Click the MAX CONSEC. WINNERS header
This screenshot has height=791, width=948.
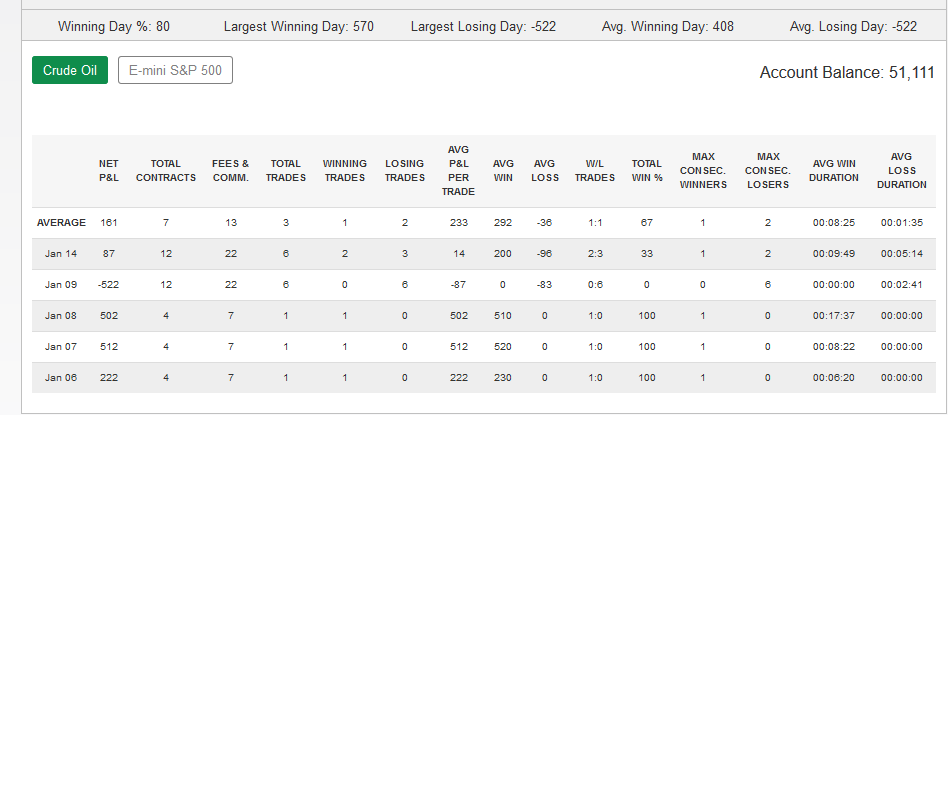tap(703, 171)
